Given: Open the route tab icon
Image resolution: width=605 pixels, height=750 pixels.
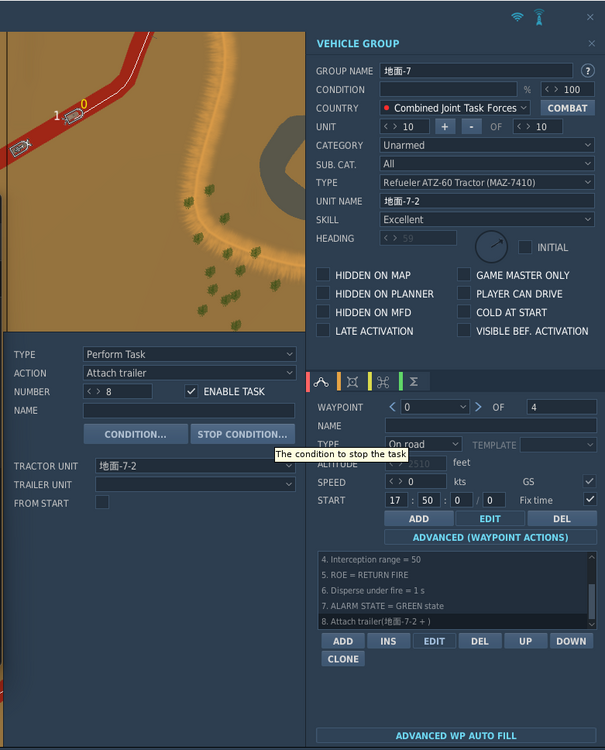Looking at the screenshot, I should [321, 382].
